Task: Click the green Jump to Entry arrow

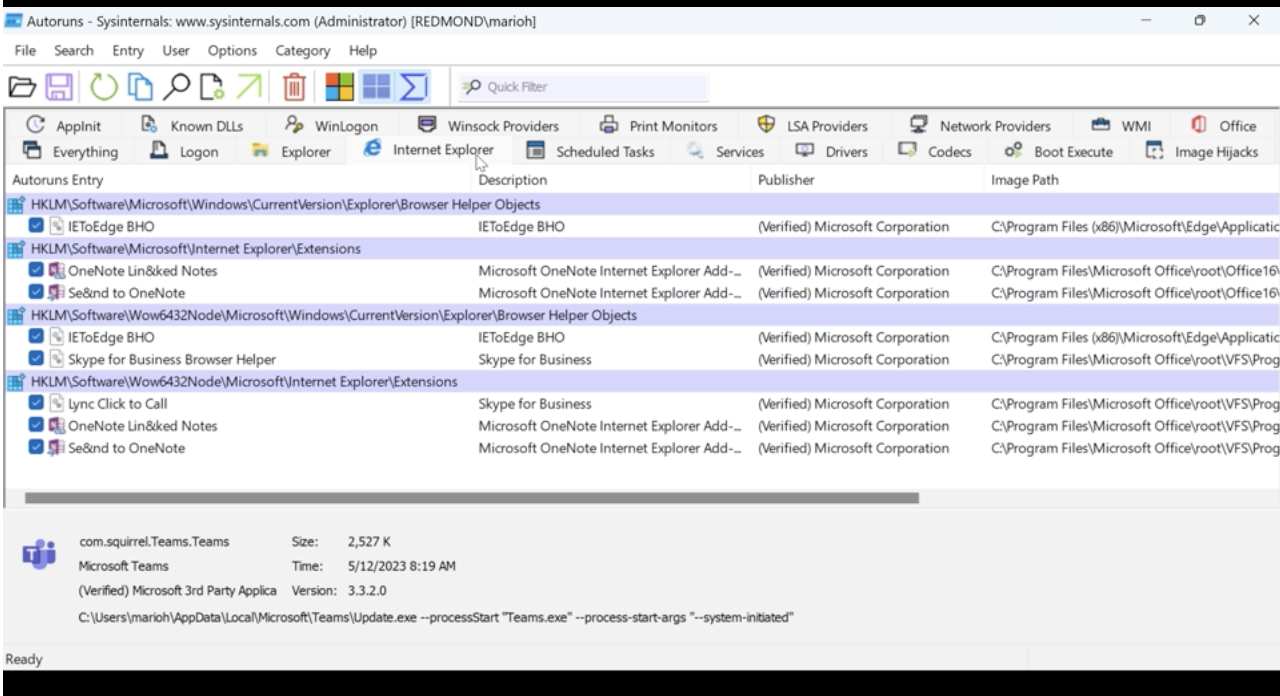Action: [248, 87]
